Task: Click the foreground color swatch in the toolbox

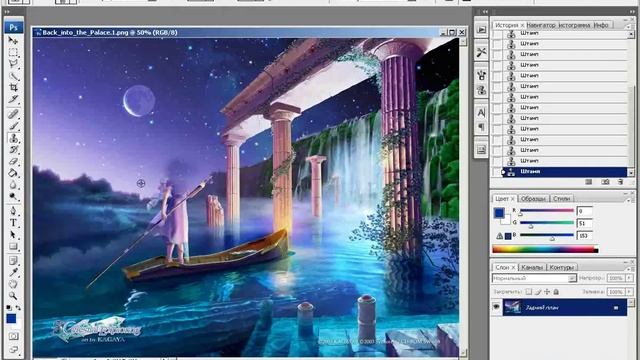Action: point(11,318)
